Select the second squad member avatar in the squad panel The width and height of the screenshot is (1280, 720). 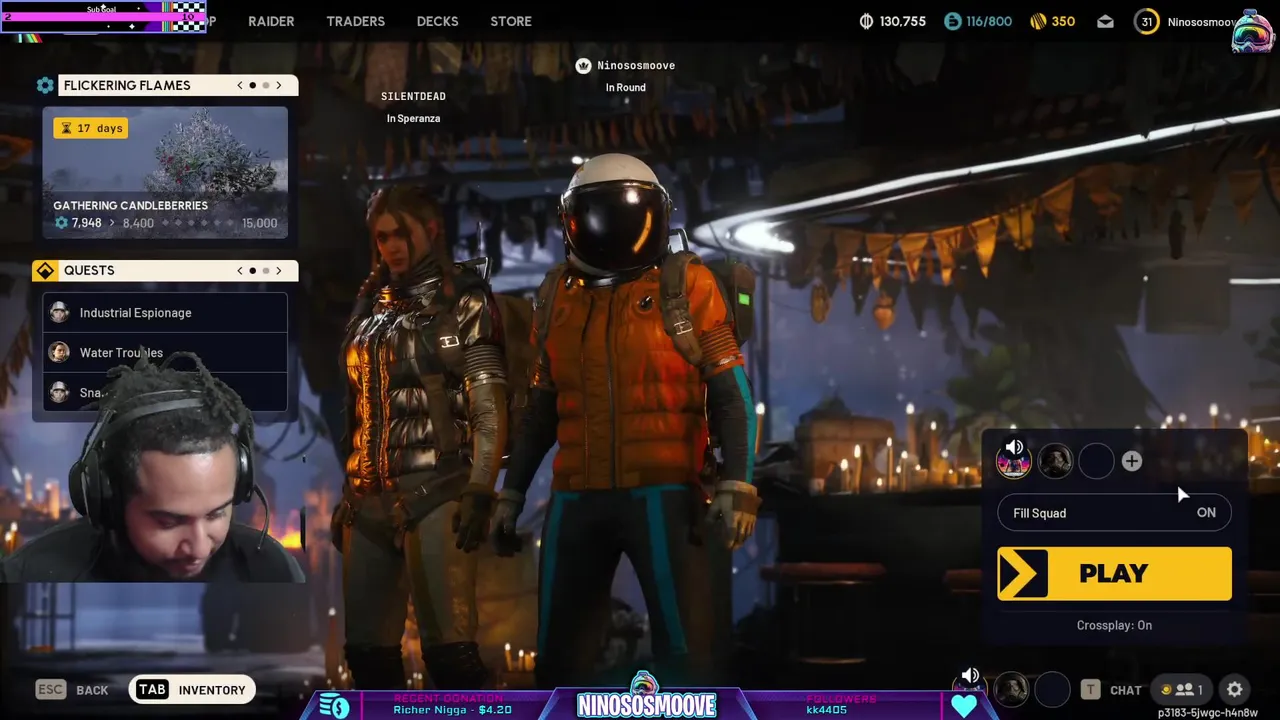pyautogui.click(x=1055, y=461)
